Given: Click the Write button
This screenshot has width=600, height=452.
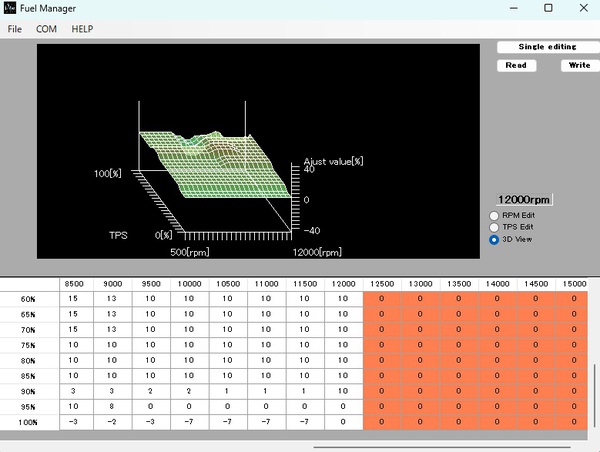Looking at the screenshot, I should coord(580,65).
